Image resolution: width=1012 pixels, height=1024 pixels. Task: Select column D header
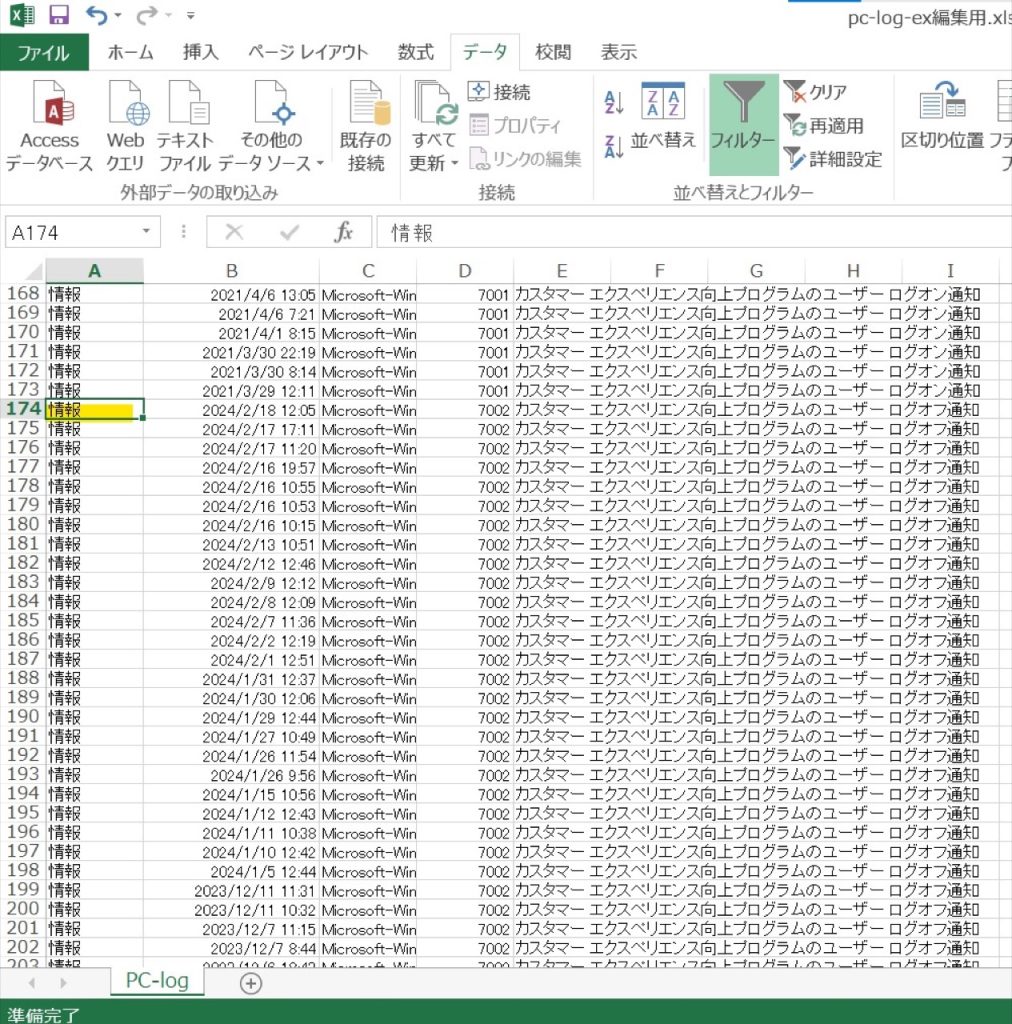tap(465, 270)
